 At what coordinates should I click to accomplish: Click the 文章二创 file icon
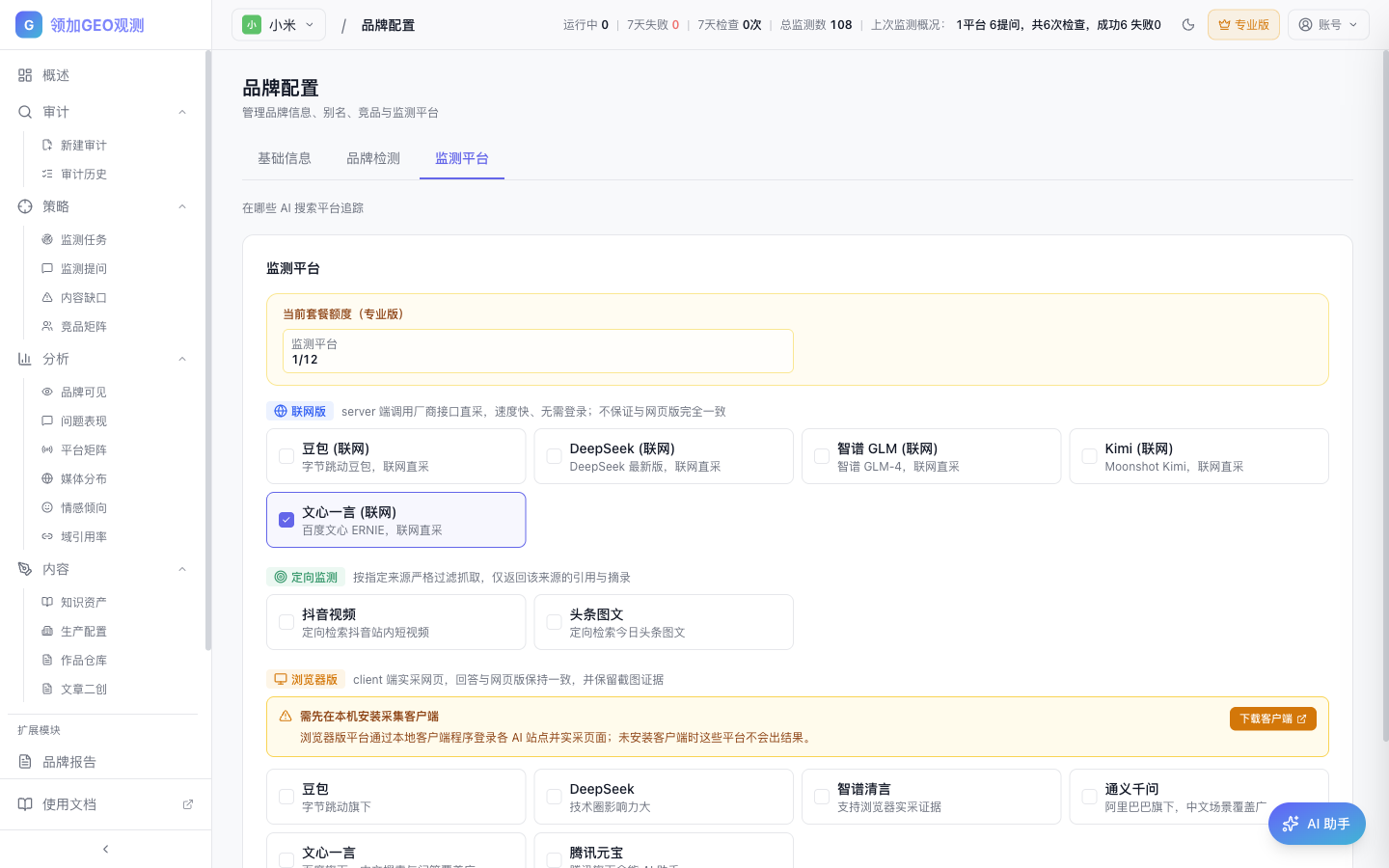[47, 689]
